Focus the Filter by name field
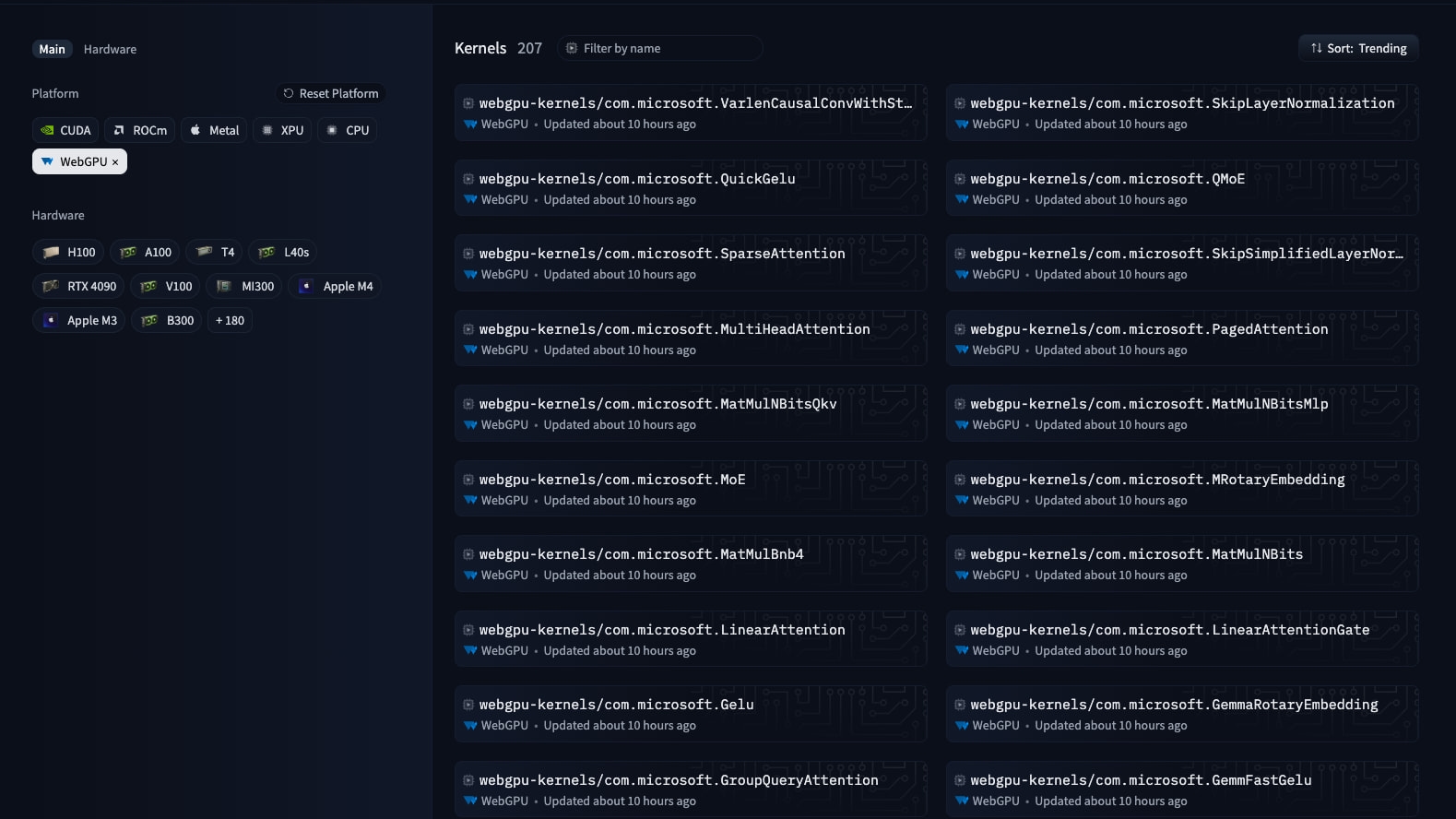Viewport: 1456px width, 819px height. pos(659,48)
